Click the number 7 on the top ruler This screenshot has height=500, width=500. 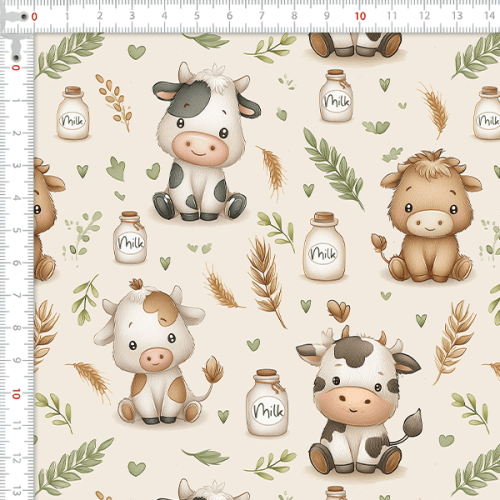click(262, 16)
